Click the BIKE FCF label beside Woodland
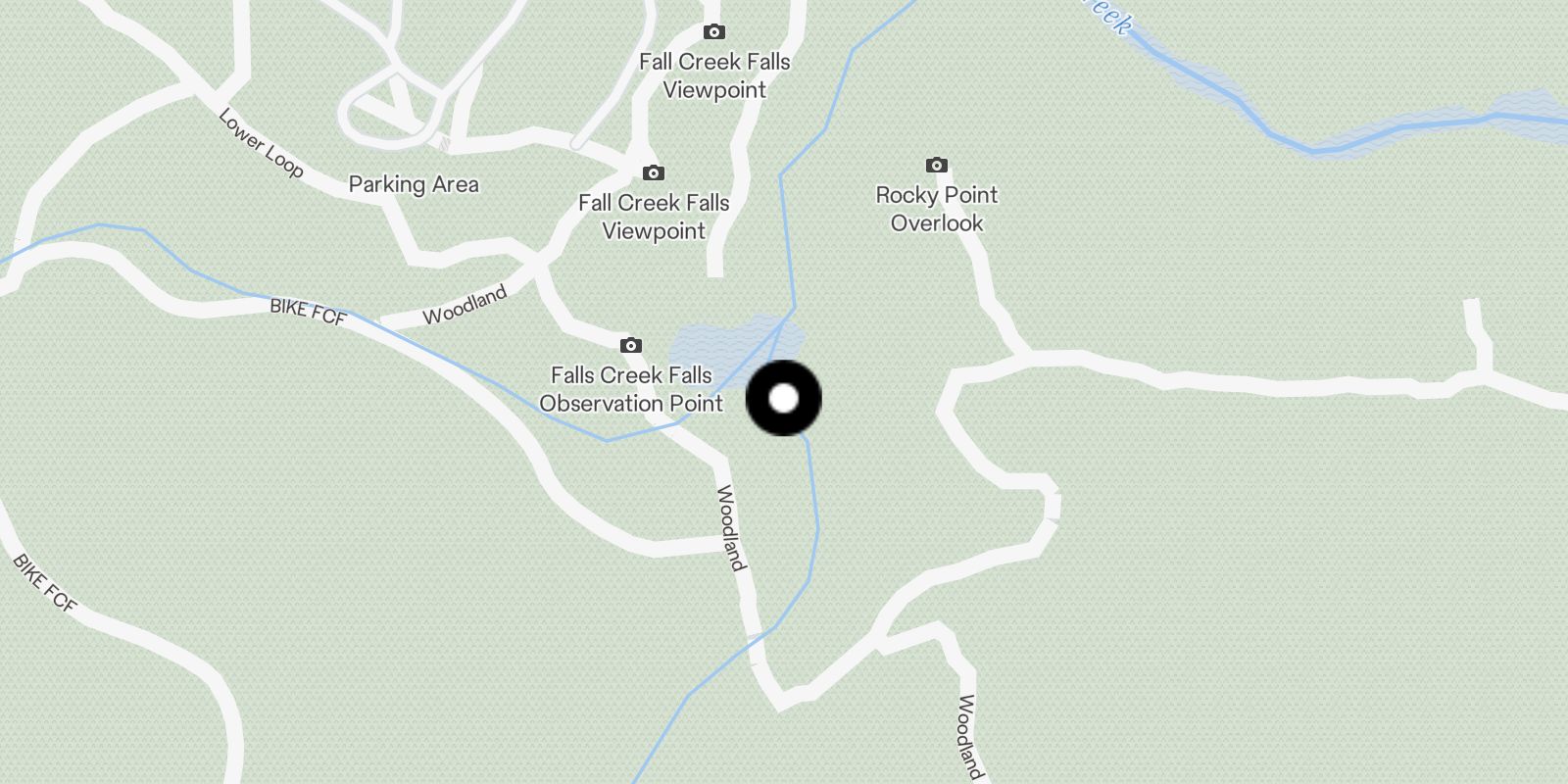The width and height of the screenshot is (1568, 784). [308, 312]
